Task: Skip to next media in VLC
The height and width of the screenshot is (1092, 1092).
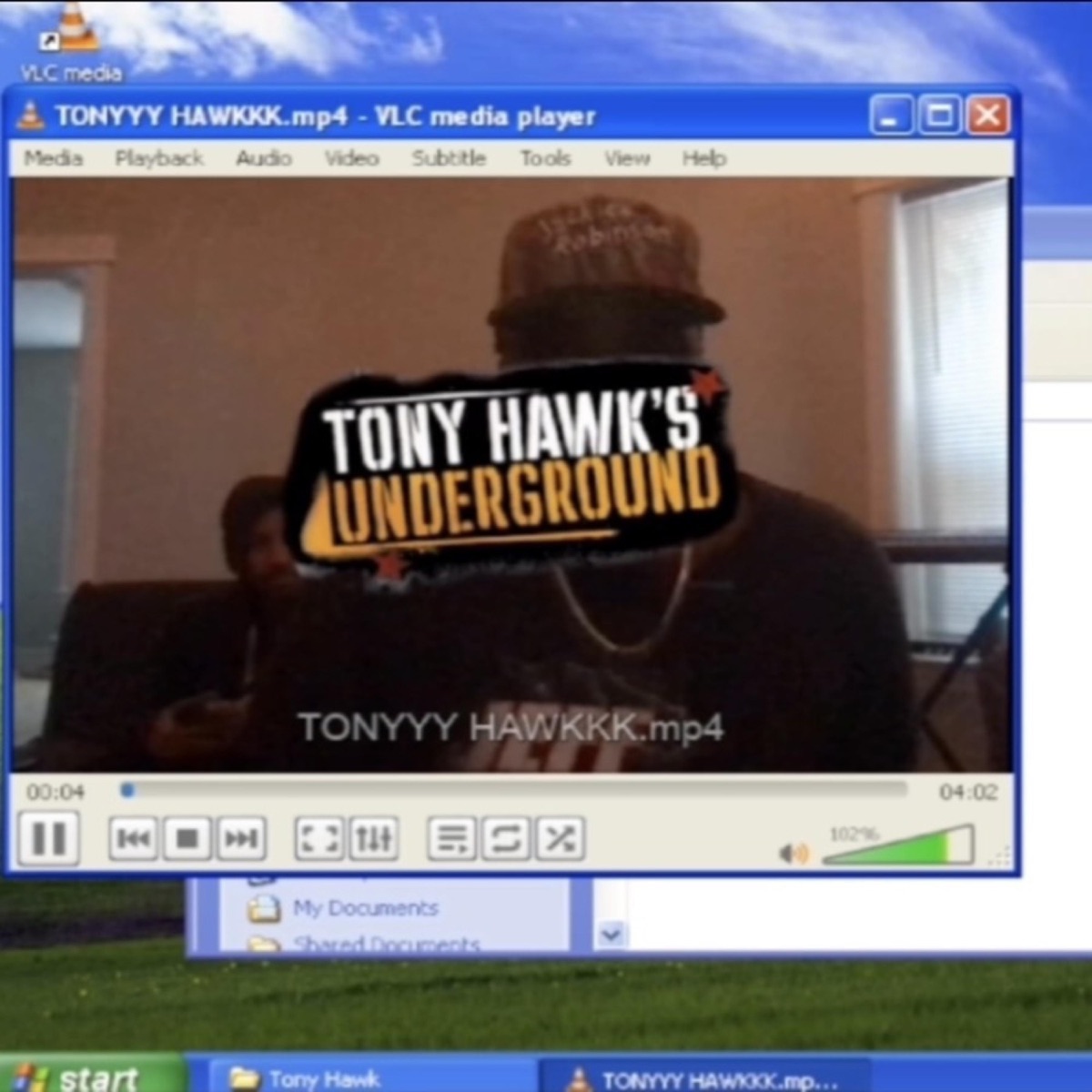Action: point(240,838)
